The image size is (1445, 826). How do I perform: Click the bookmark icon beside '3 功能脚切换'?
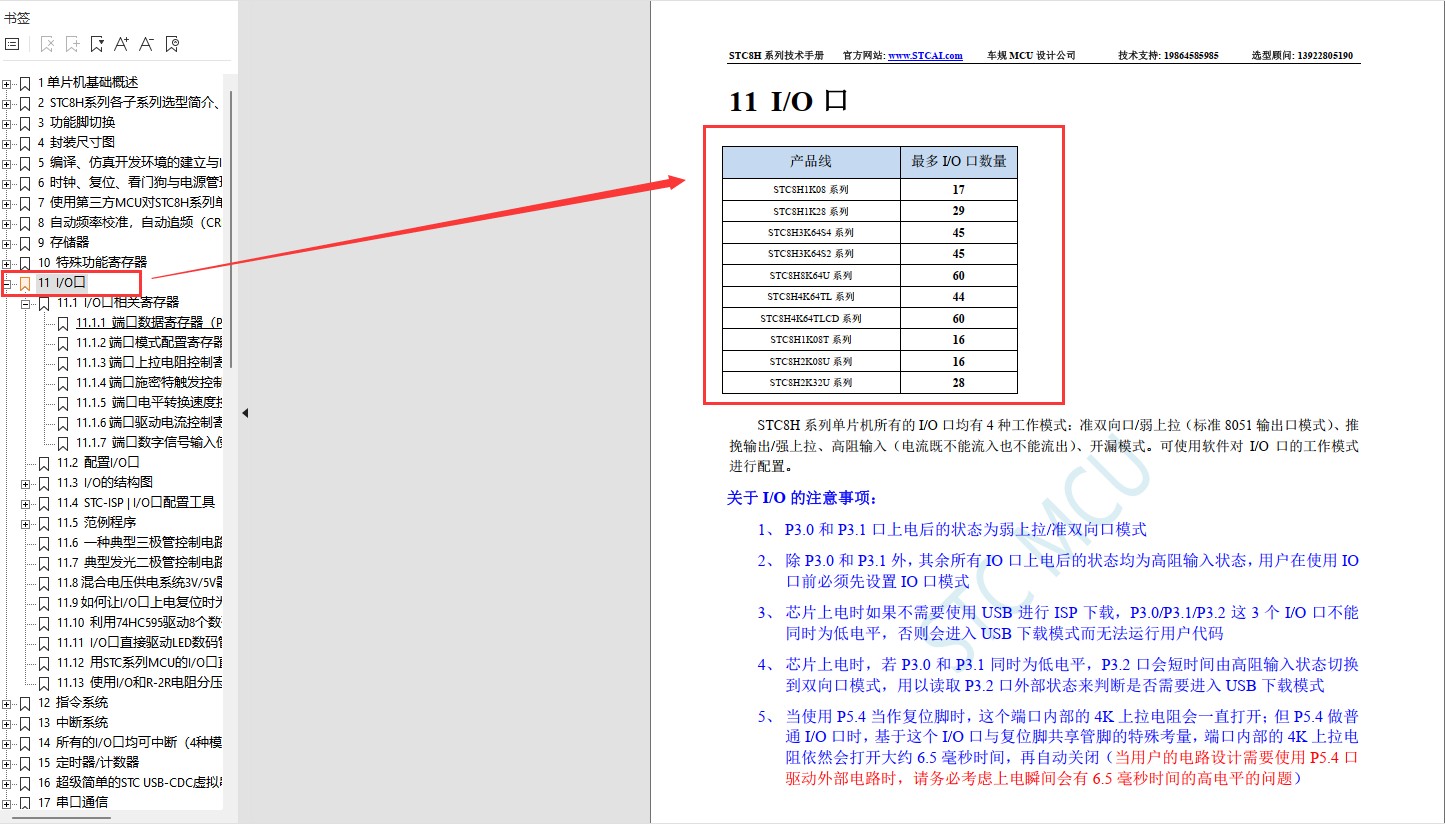(25, 123)
